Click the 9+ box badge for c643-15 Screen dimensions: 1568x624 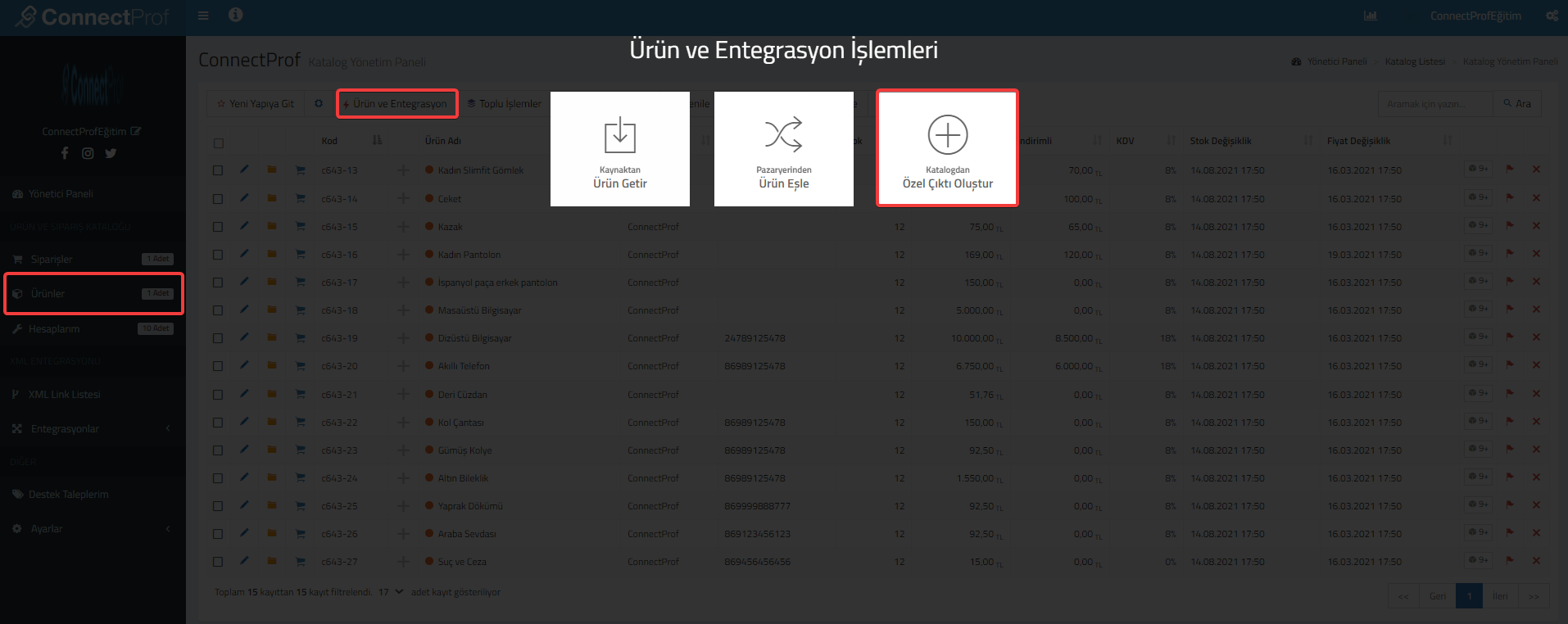click(x=1479, y=225)
